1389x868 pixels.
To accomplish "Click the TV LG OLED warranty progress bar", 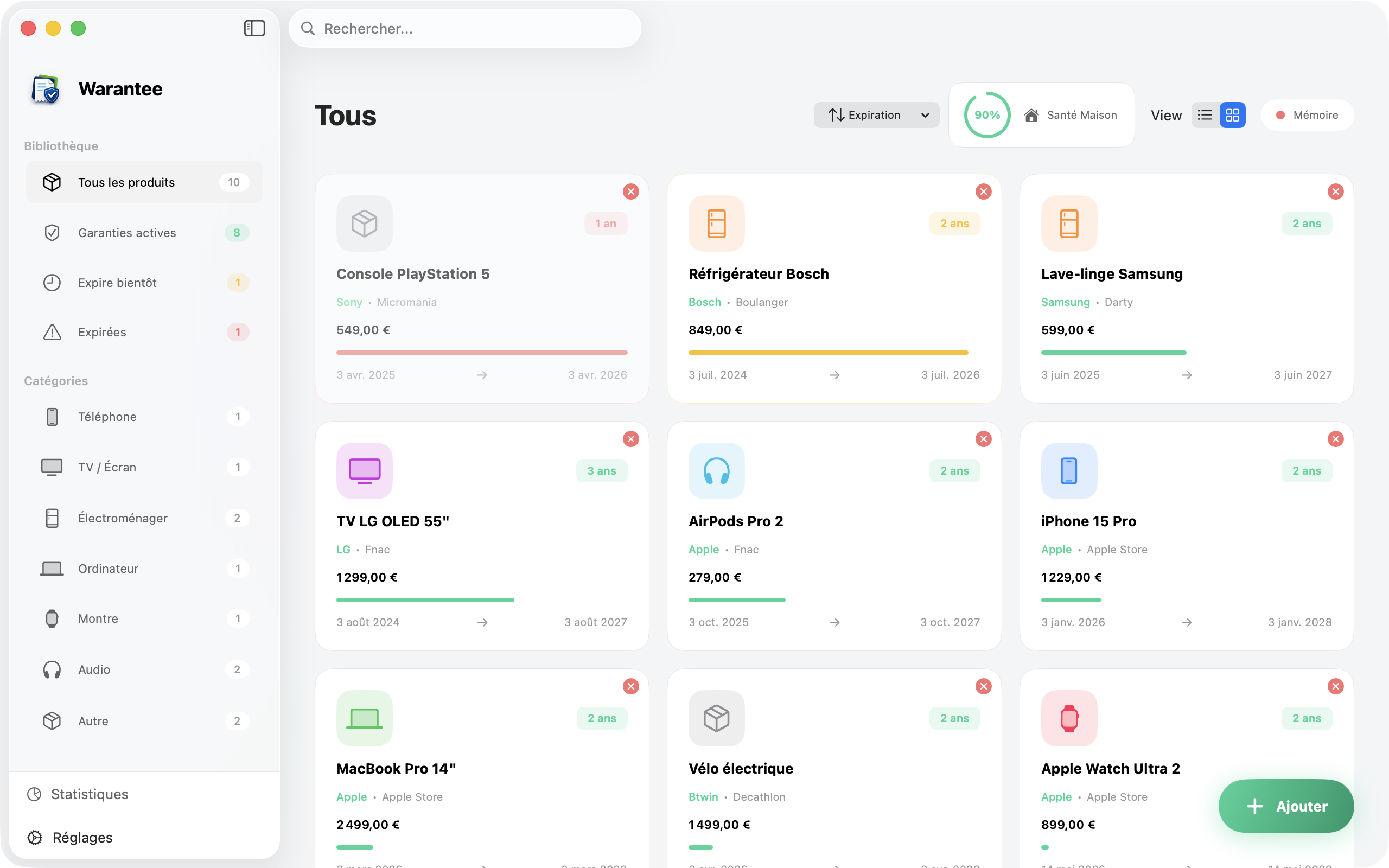I will 482,600.
